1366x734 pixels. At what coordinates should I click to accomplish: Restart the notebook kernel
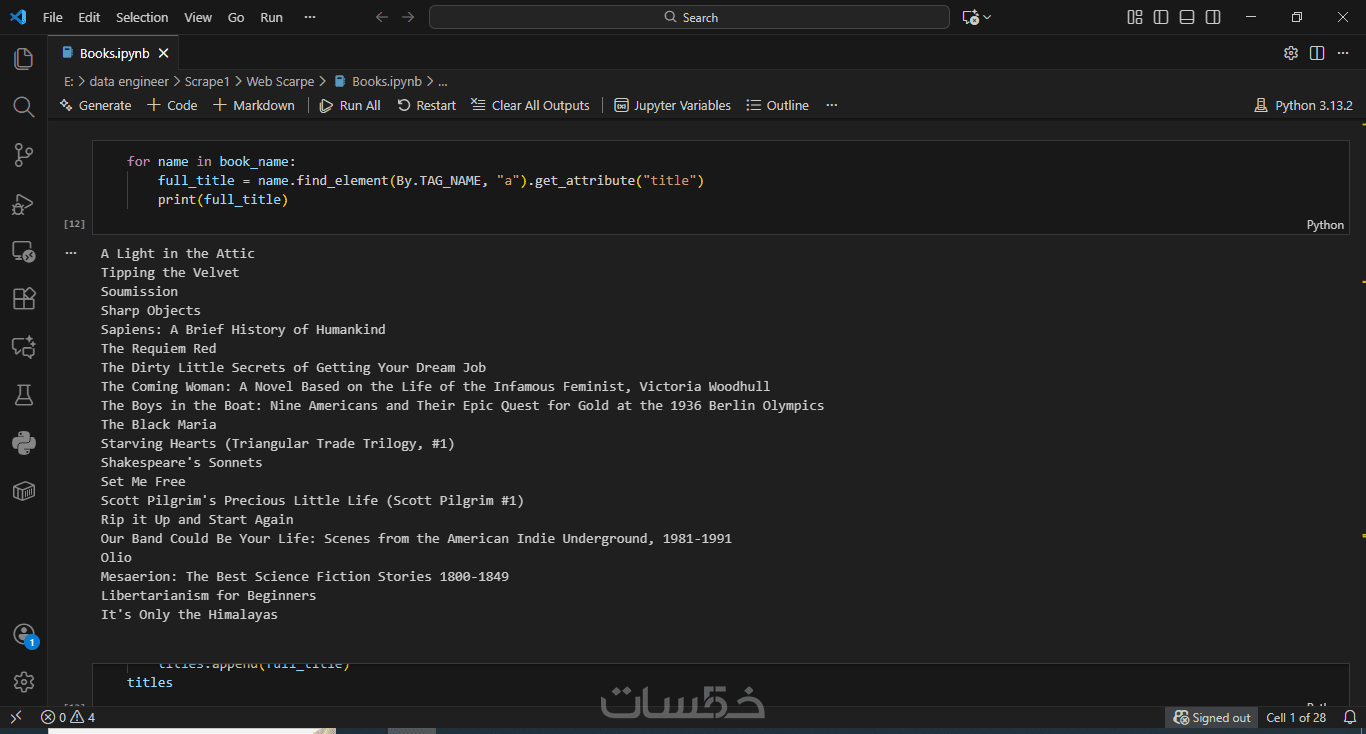[x=427, y=105]
